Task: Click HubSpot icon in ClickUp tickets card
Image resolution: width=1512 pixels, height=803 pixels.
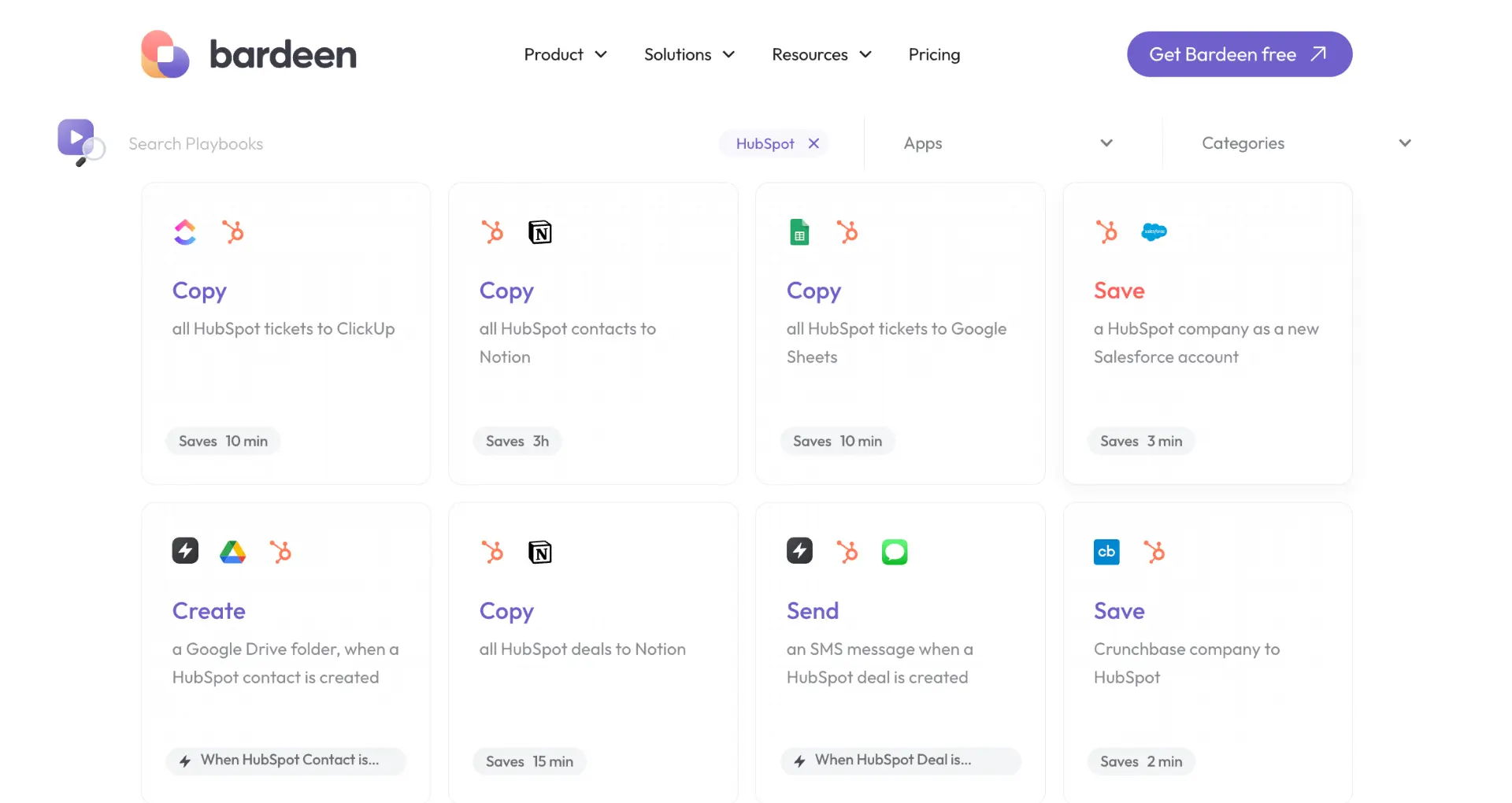Action: [233, 232]
